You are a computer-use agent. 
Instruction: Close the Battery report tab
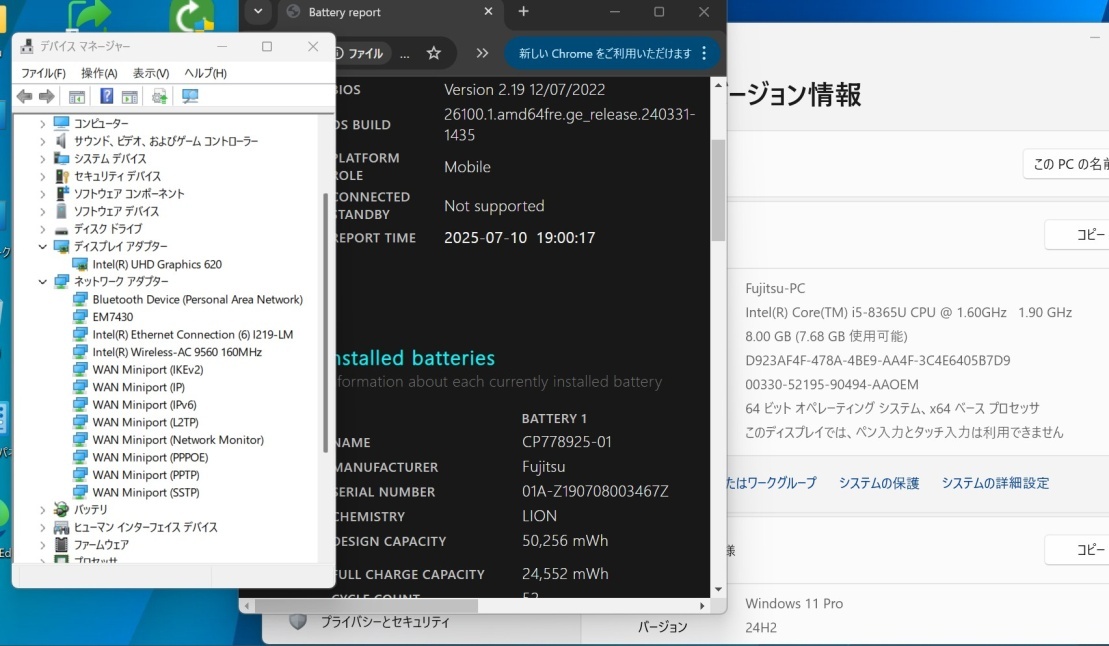tap(488, 11)
